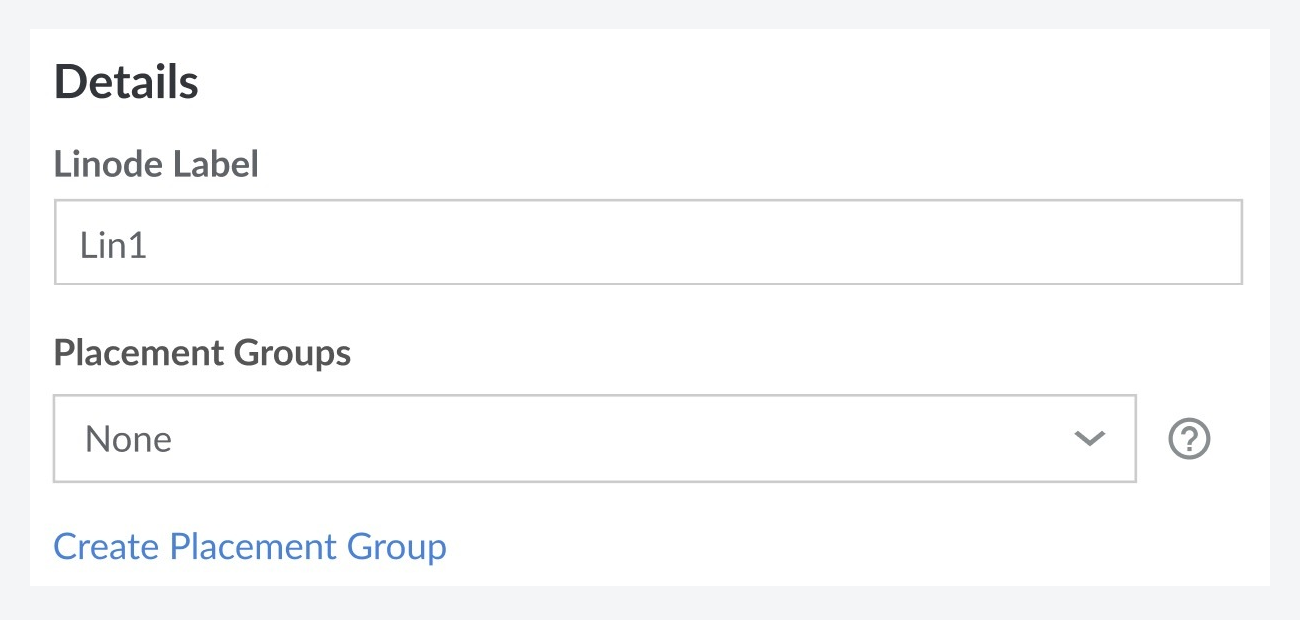Click the None value in the selector
This screenshot has width=1300, height=620.
point(129,438)
